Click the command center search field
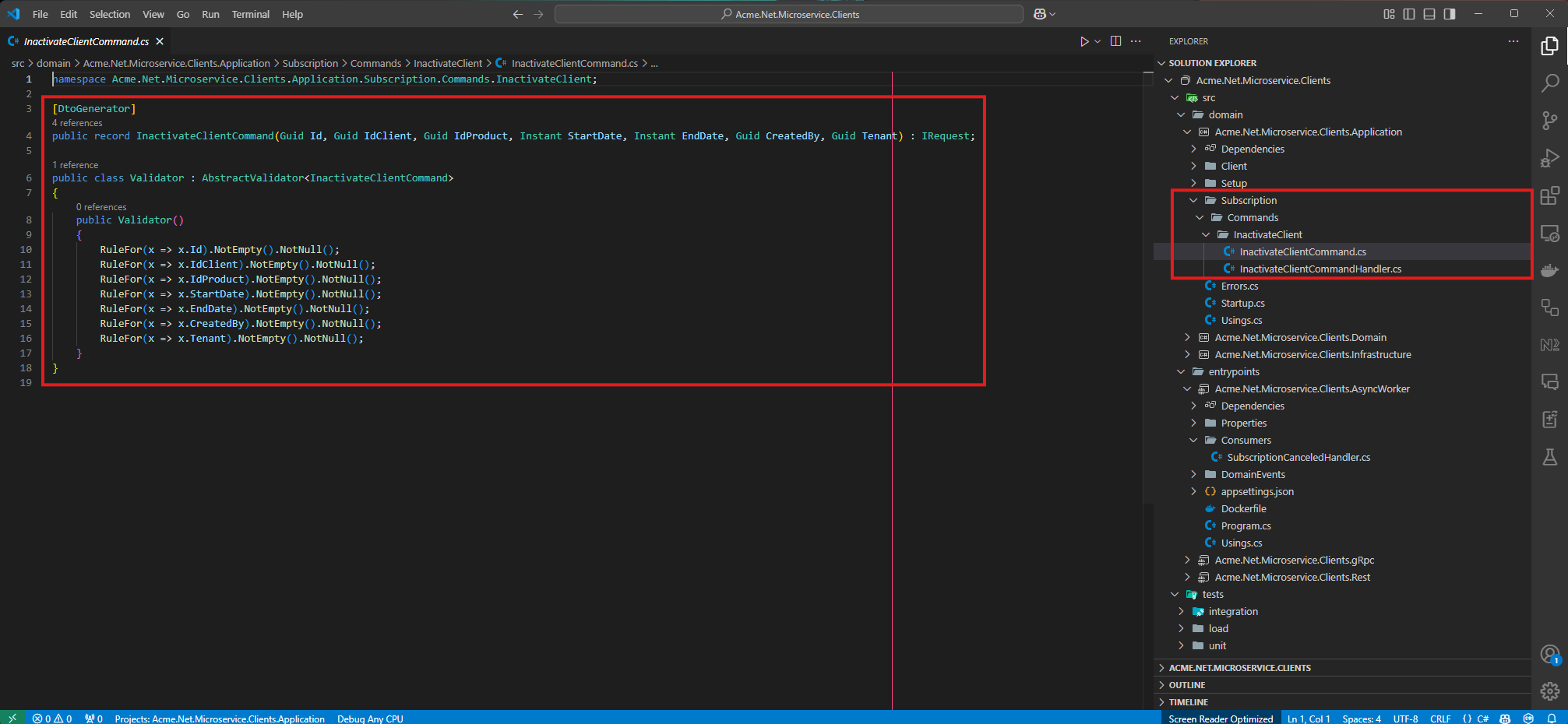The width and height of the screenshot is (1568, 724). point(789,14)
